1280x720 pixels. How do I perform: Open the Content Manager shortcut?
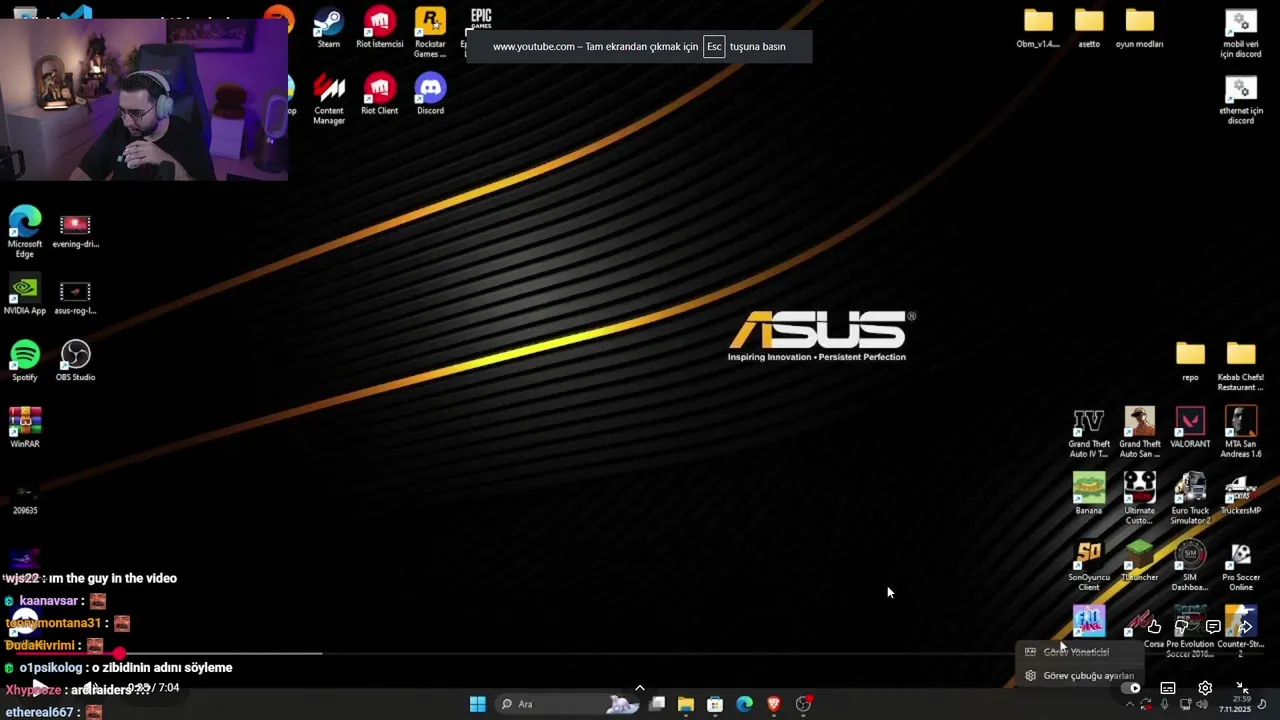pos(329,99)
